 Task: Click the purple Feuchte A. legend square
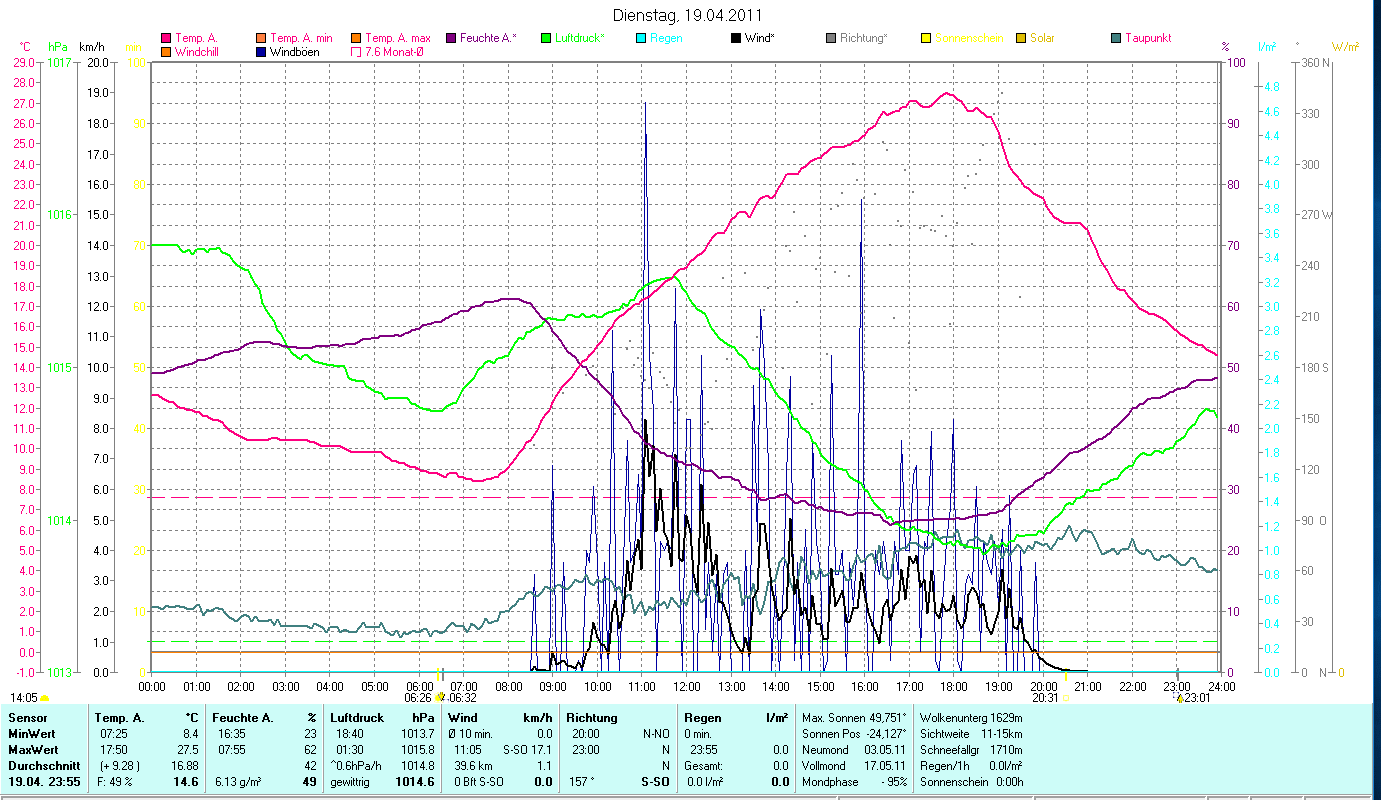click(x=451, y=39)
